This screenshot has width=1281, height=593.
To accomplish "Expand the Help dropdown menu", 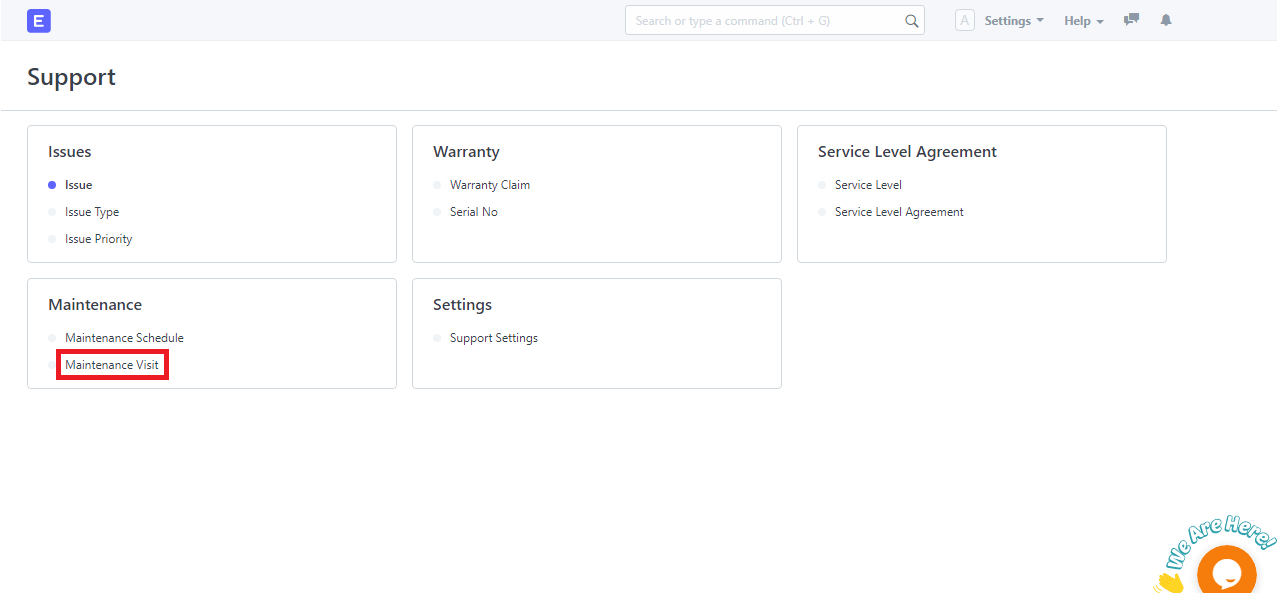I will 1084,21.
